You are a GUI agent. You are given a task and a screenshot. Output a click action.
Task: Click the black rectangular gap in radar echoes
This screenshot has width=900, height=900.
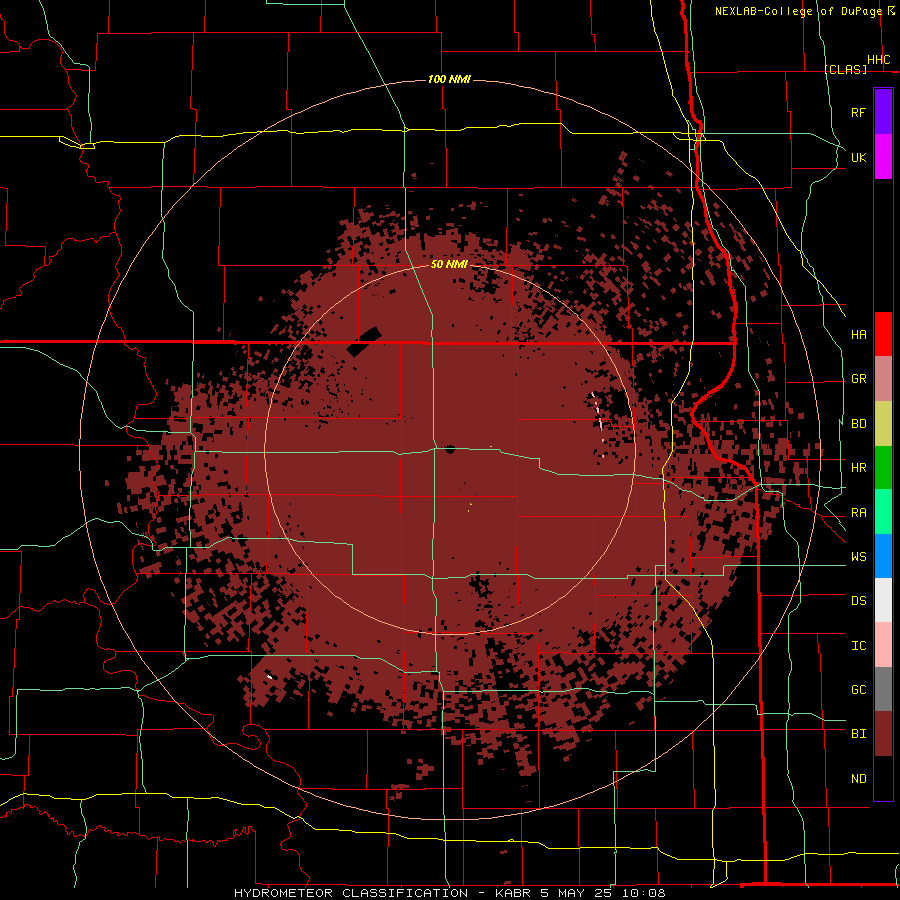click(x=364, y=342)
